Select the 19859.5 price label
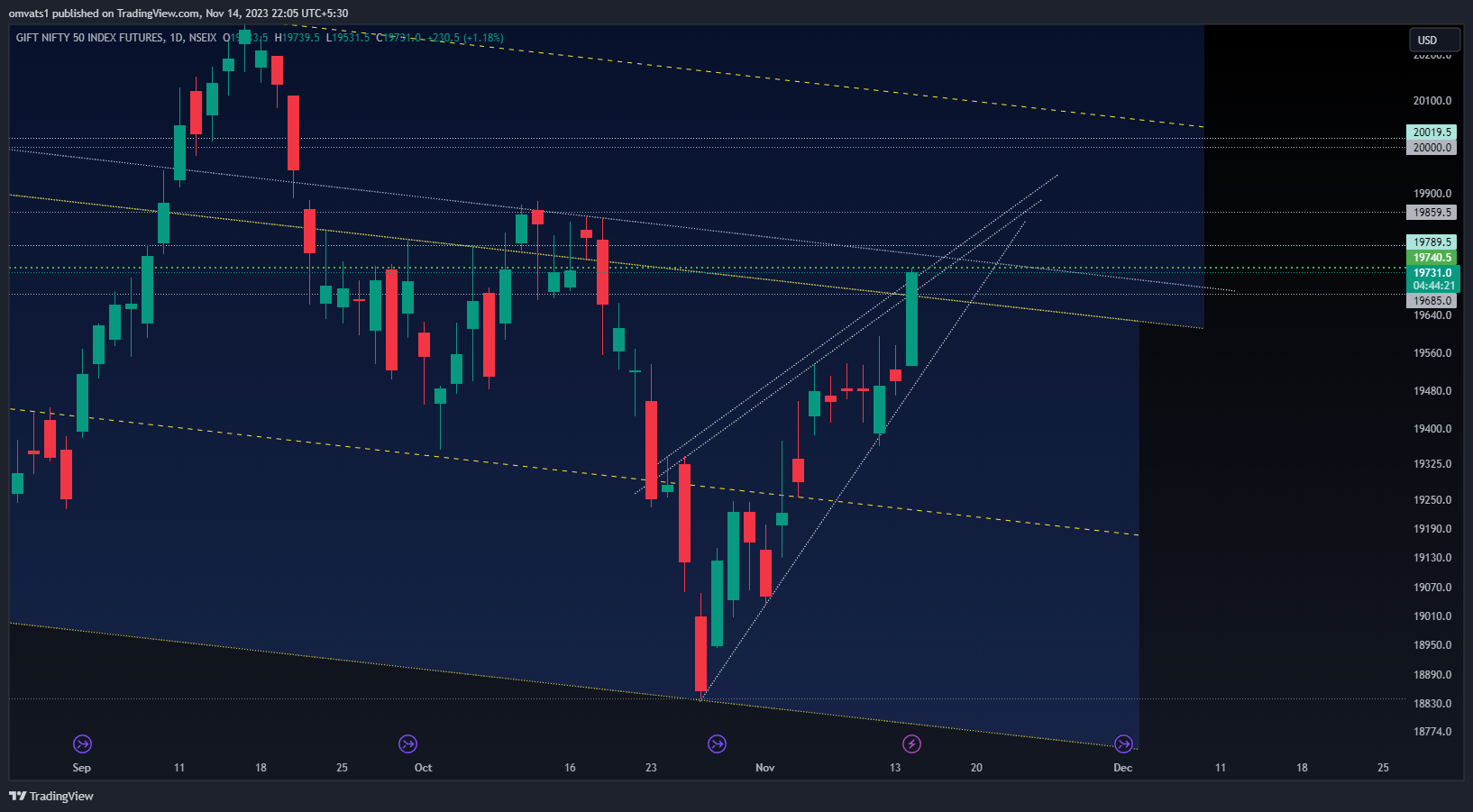The image size is (1473, 812). coord(1432,213)
